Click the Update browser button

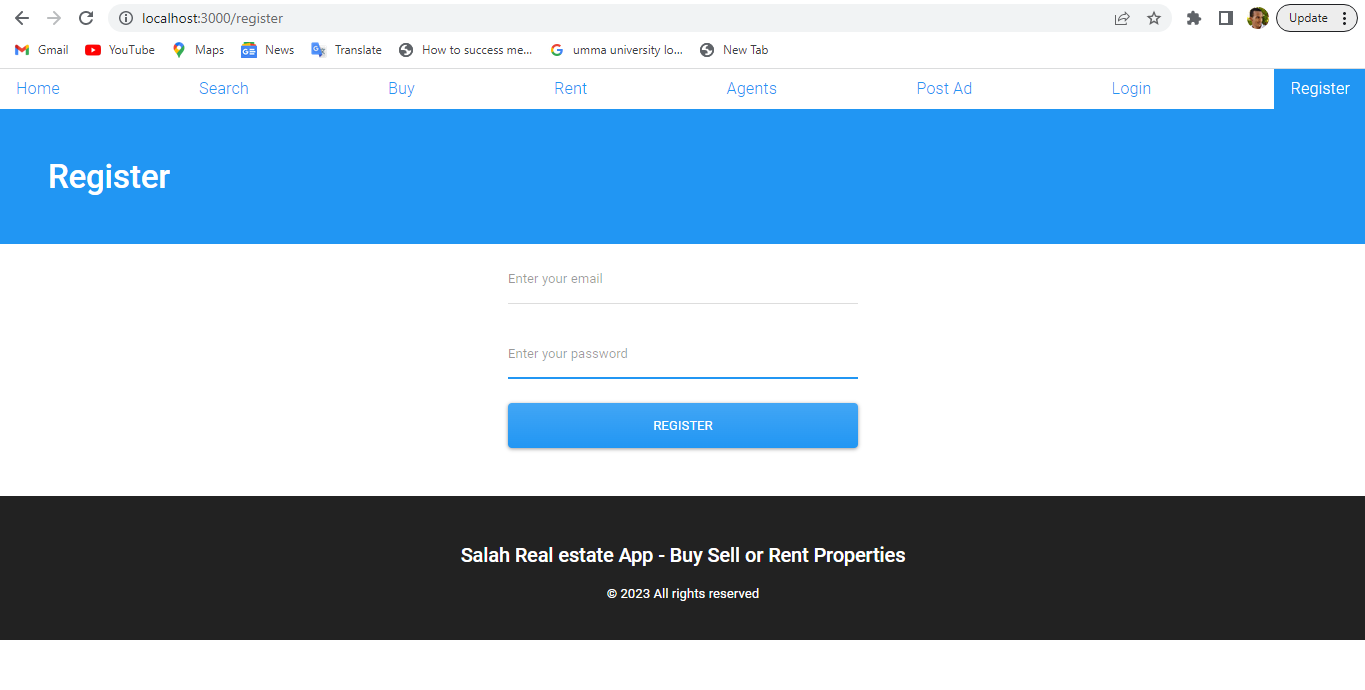point(1308,17)
